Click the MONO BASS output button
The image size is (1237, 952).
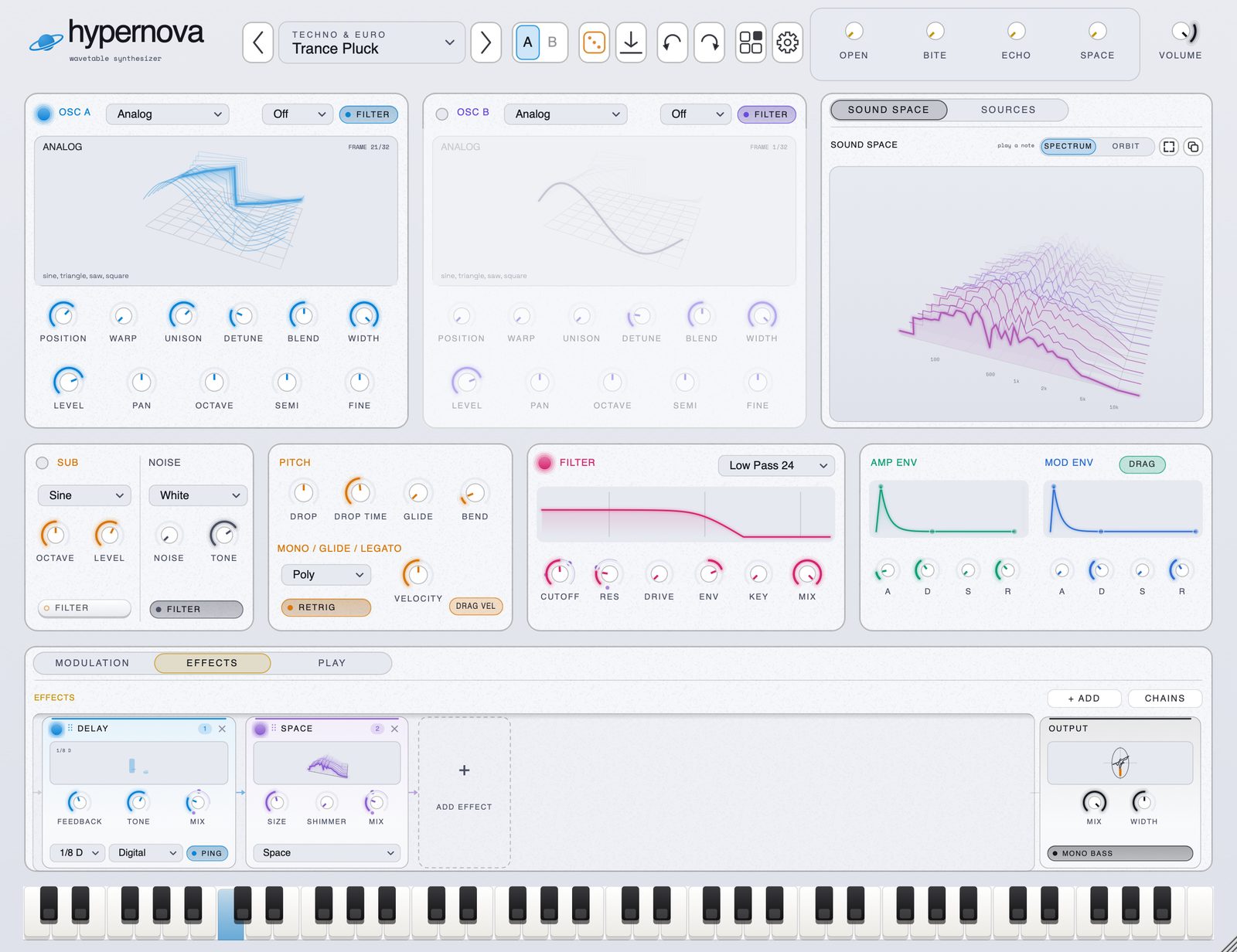1119,853
